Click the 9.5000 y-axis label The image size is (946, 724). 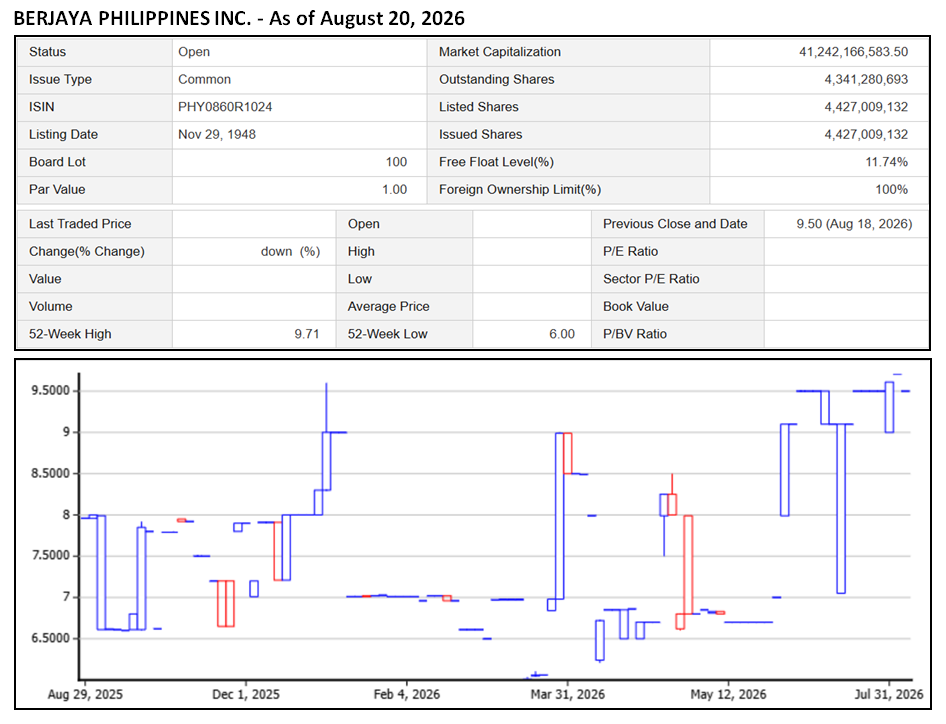pos(50,391)
